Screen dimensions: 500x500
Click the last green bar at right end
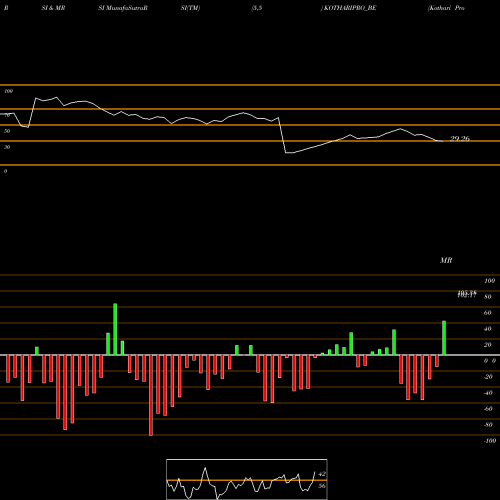[444, 338]
